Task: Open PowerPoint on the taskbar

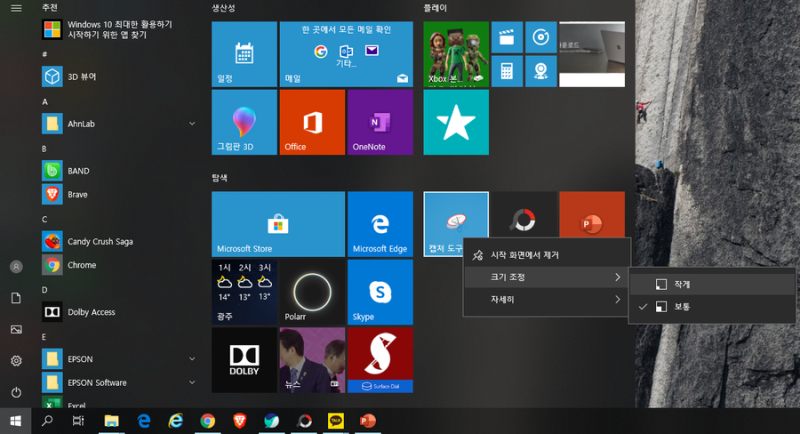Action: tap(367, 421)
